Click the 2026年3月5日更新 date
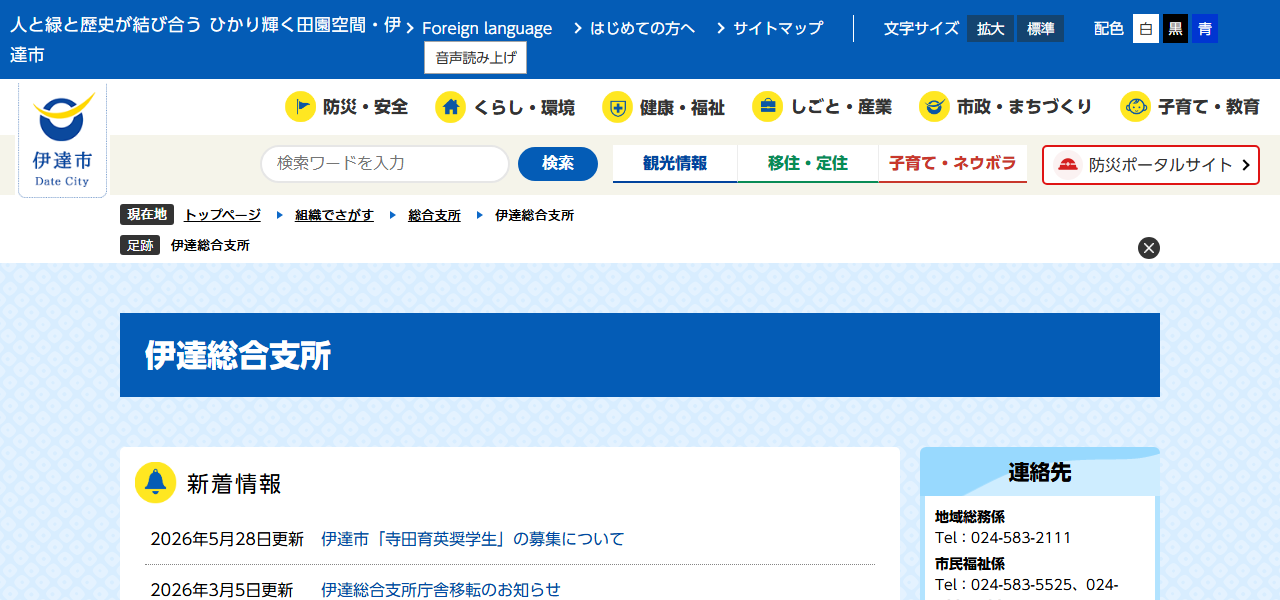 point(222,590)
